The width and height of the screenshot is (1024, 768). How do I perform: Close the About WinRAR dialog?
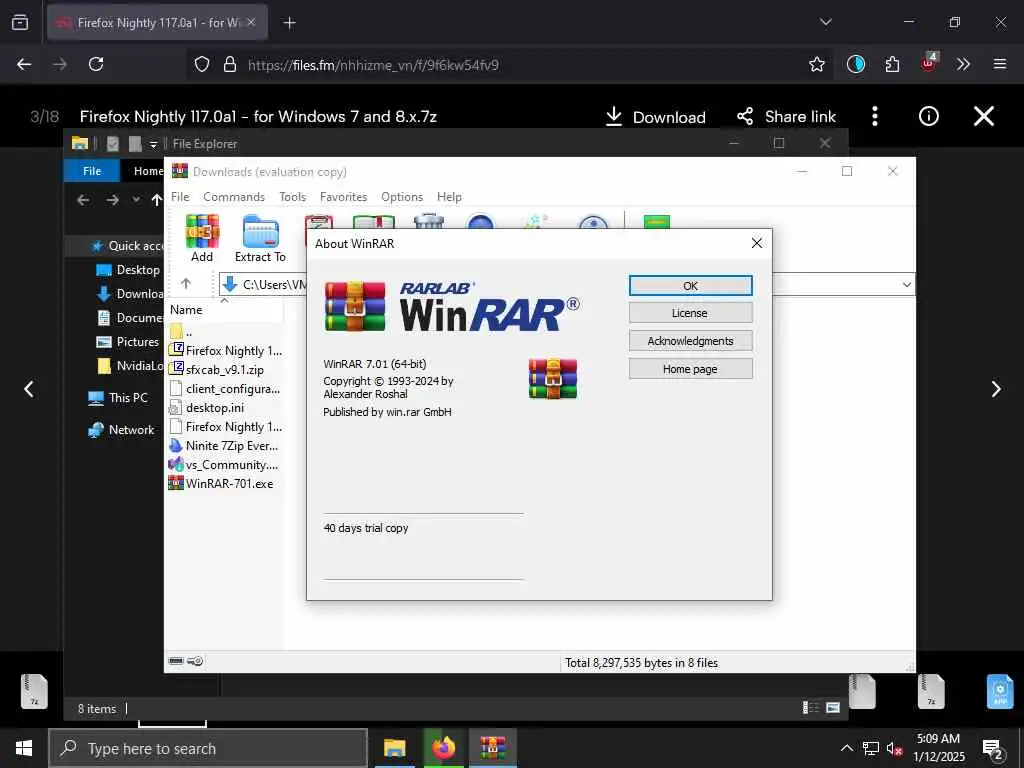756,243
